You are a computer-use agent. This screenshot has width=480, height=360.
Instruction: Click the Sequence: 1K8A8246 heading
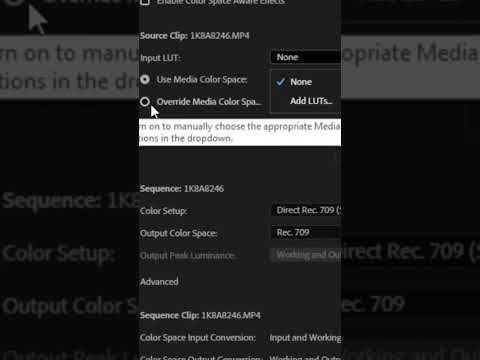pyautogui.click(x=182, y=189)
